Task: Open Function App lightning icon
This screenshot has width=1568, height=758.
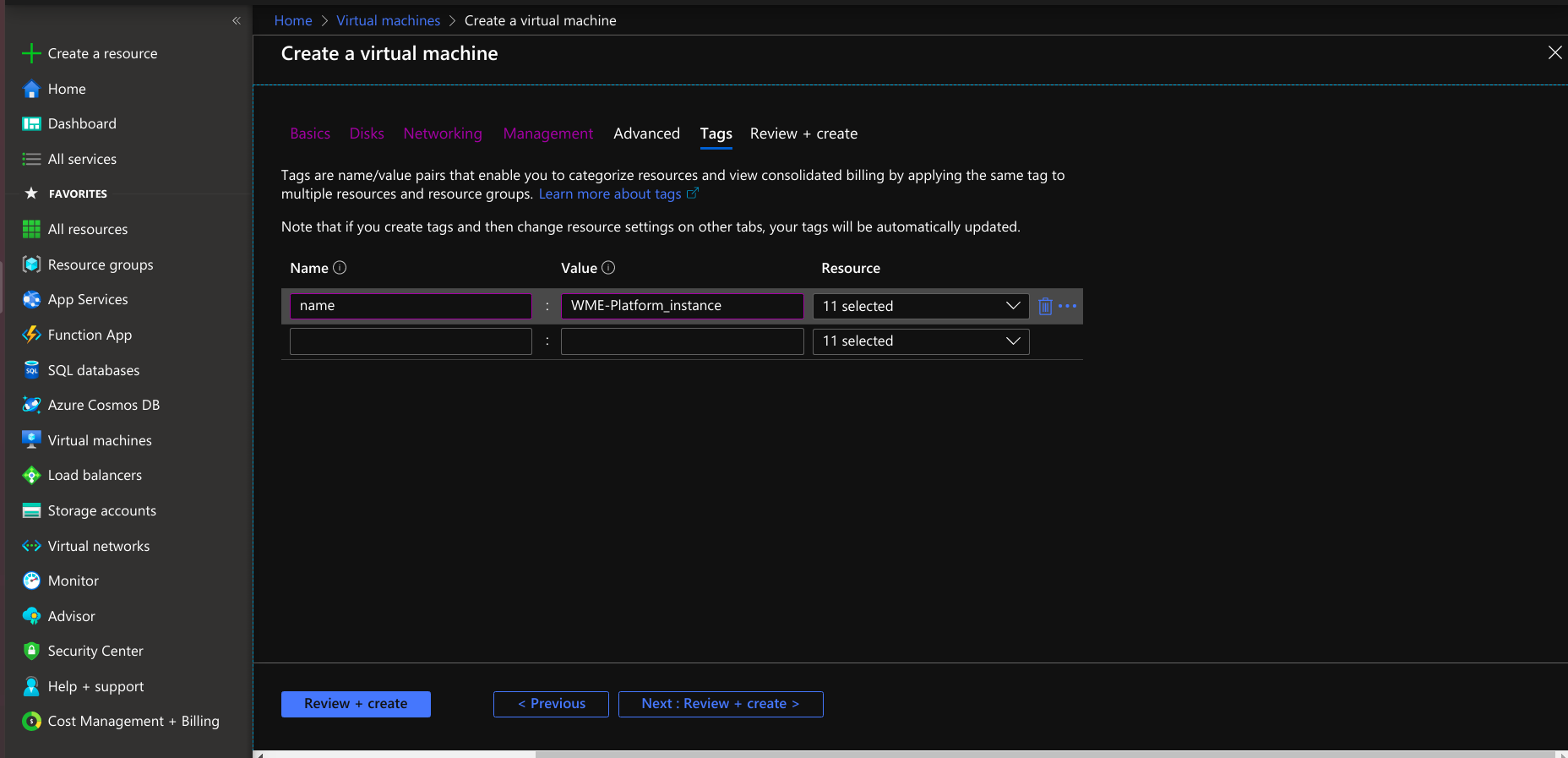Action: [x=31, y=335]
